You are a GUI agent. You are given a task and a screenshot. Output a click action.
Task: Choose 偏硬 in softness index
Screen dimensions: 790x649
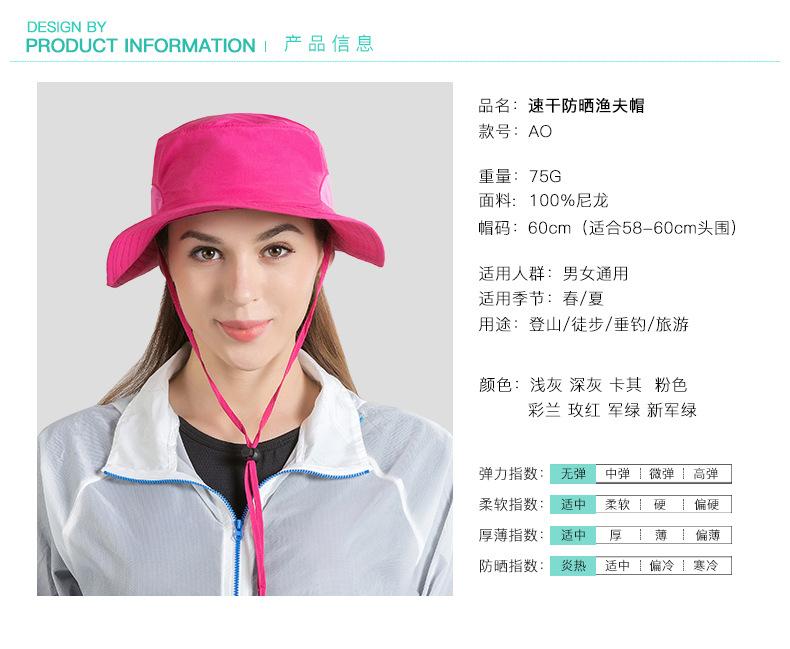pos(706,504)
